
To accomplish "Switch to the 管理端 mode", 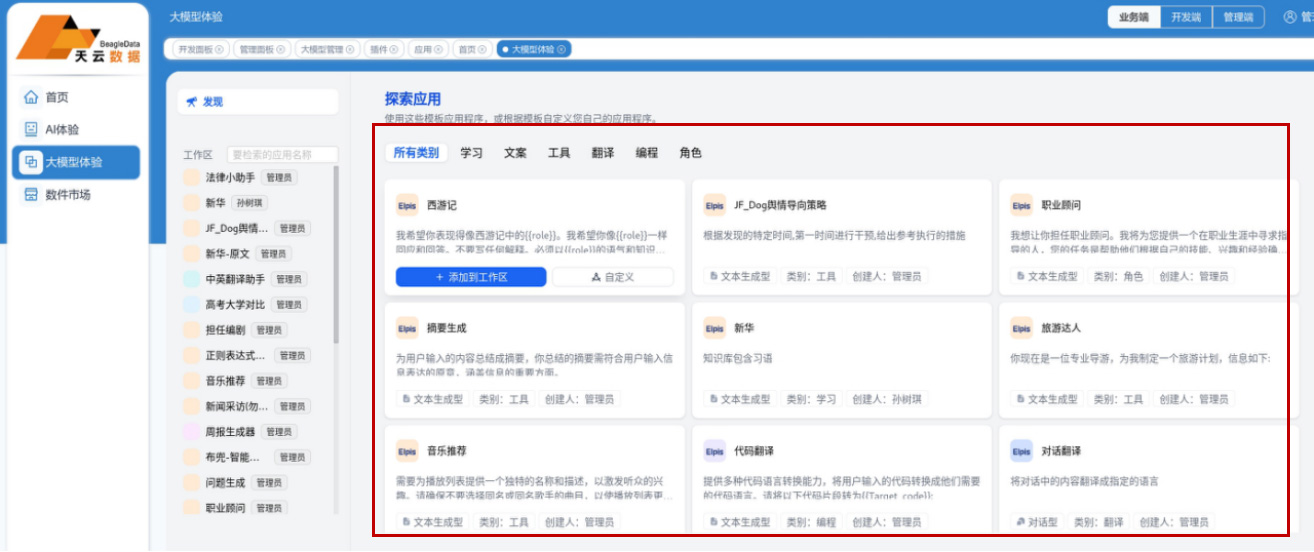I will click(x=1238, y=17).
